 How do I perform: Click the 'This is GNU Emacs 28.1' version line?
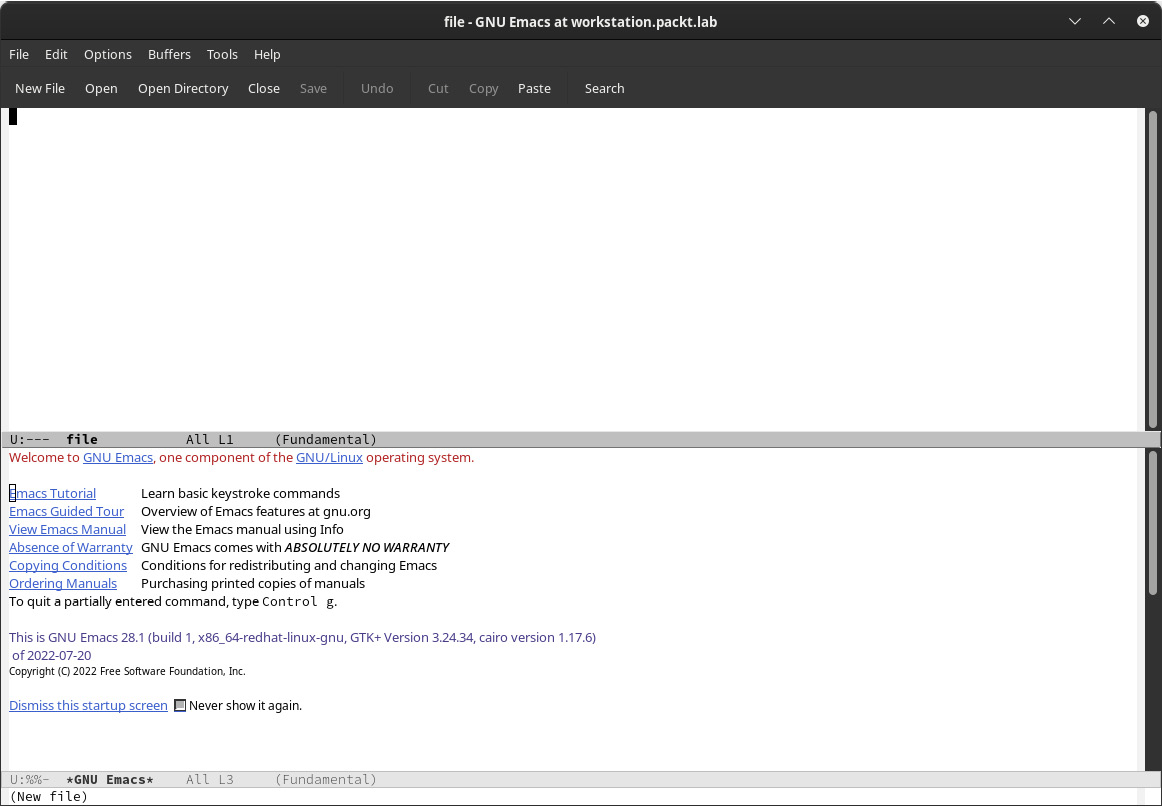(x=302, y=637)
